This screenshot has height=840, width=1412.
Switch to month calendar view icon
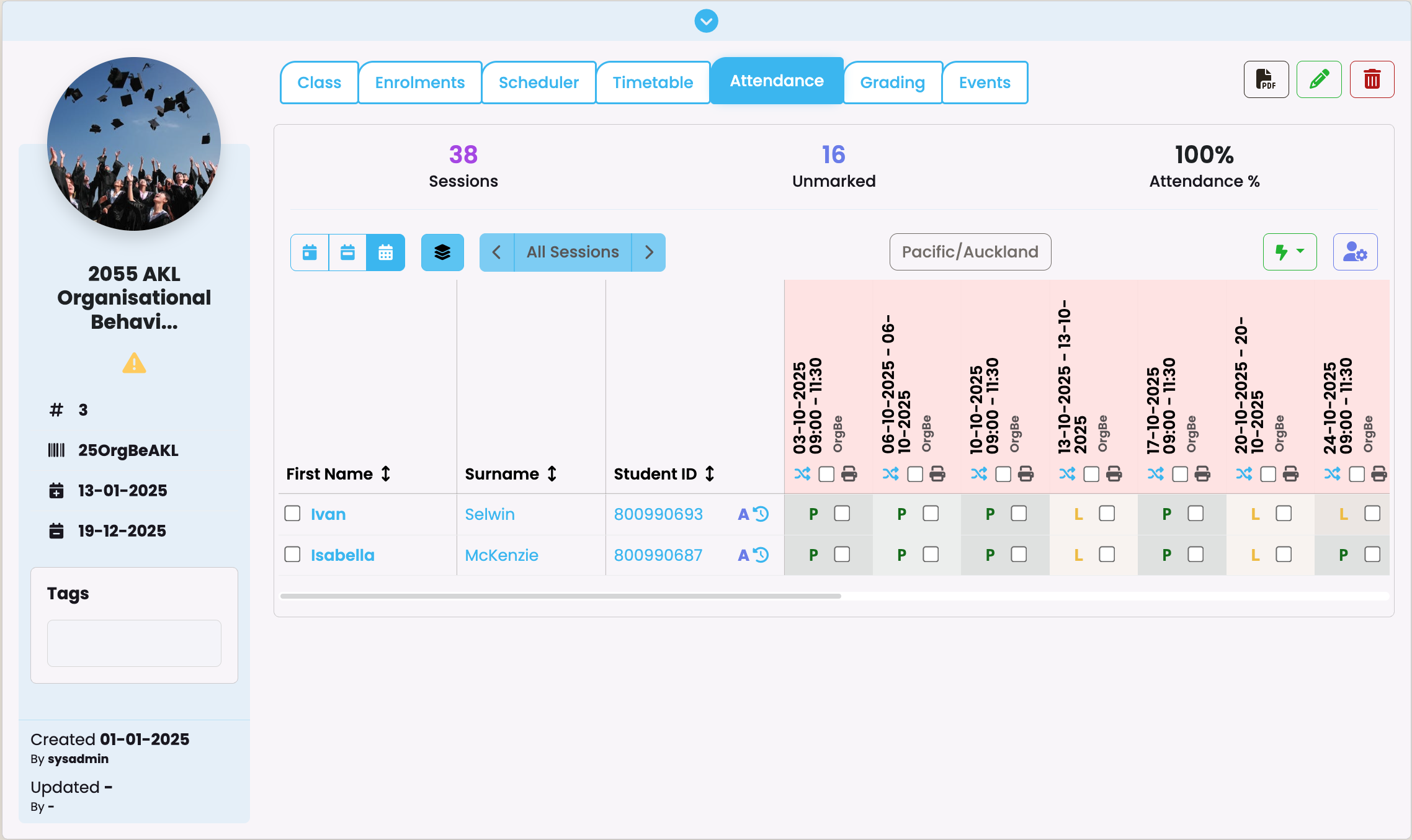385,252
